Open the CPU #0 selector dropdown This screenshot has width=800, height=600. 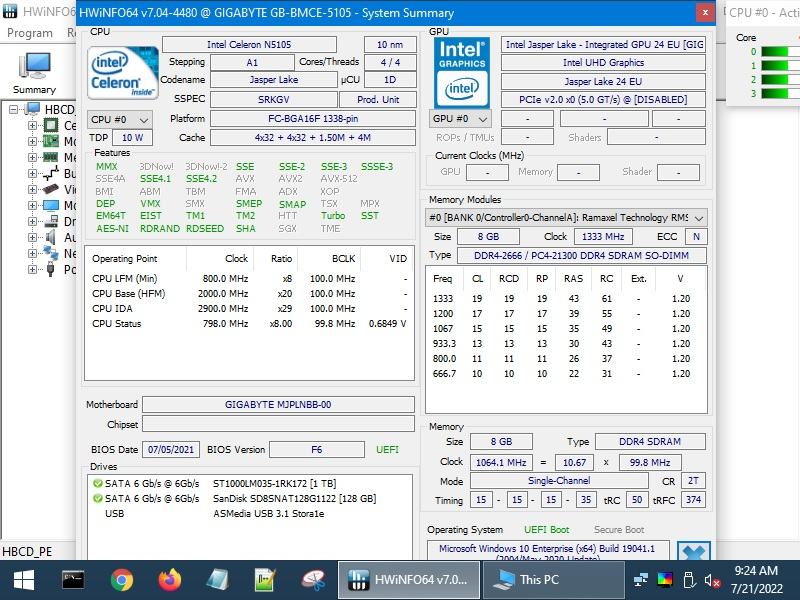119,119
